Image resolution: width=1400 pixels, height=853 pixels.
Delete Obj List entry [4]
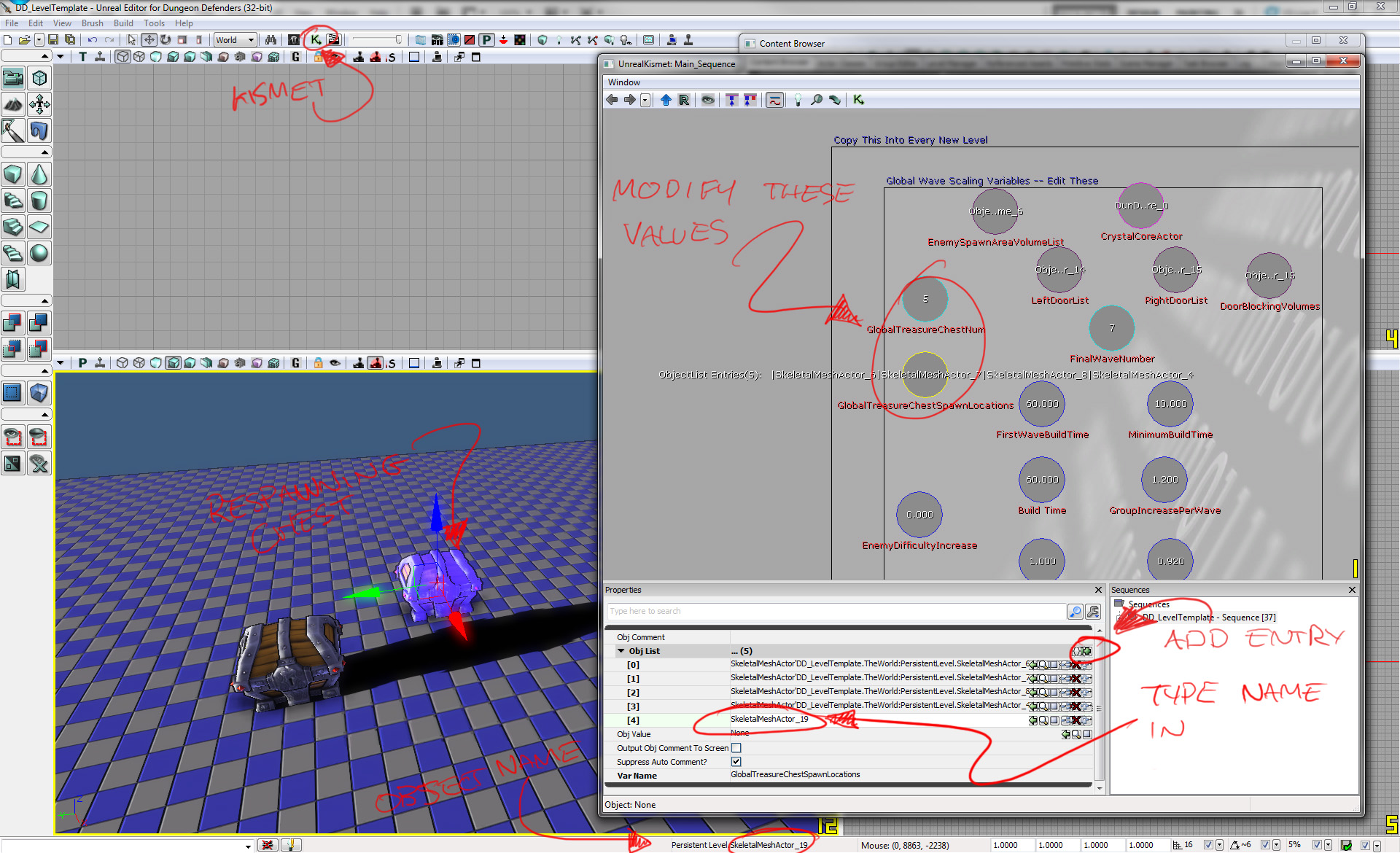[x=1076, y=720]
